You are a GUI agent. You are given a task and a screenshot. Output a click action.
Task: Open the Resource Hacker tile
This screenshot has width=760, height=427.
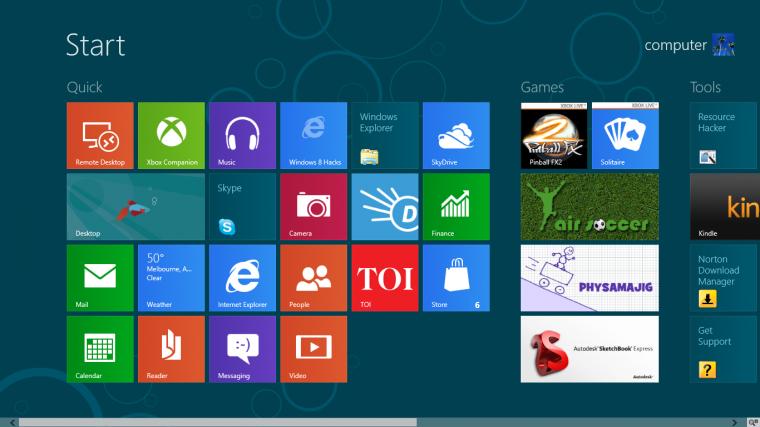(x=725, y=135)
